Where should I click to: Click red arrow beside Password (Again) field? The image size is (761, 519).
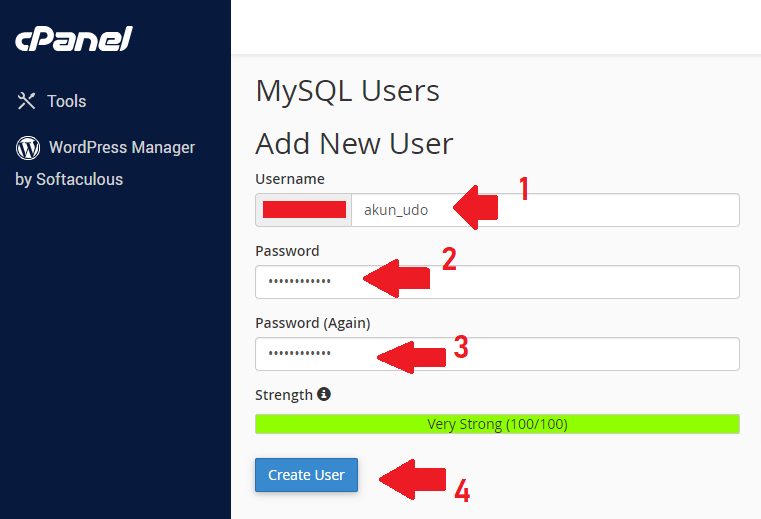tap(412, 357)
